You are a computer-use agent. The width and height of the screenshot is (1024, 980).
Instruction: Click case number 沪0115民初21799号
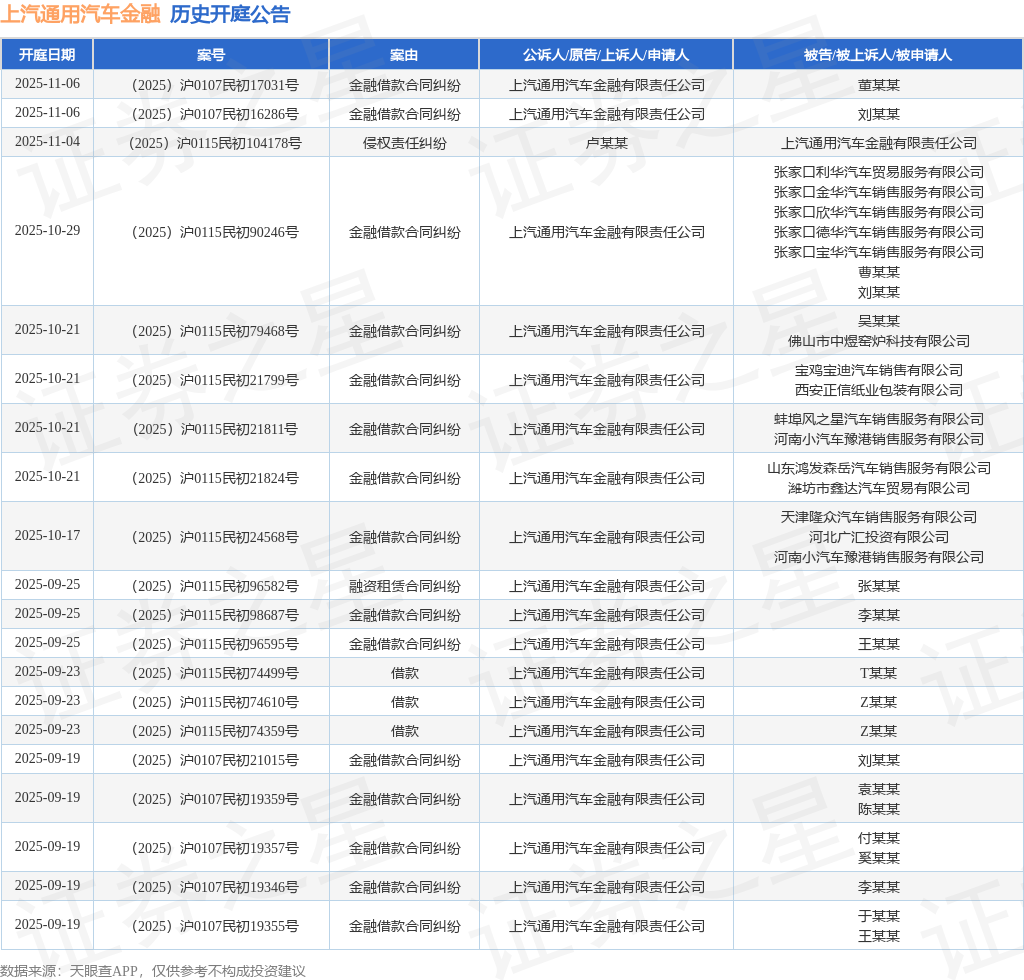215,380
